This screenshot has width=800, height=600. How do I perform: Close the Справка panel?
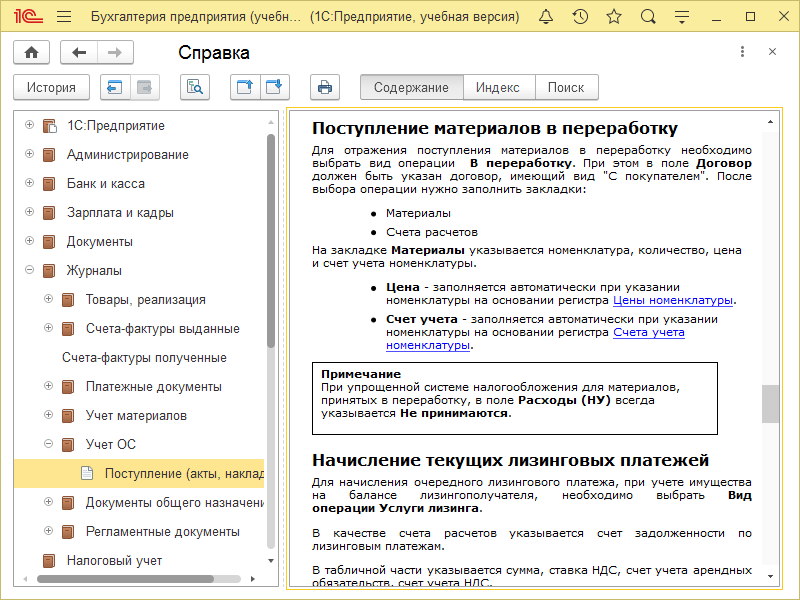click(x=772, y=52)
